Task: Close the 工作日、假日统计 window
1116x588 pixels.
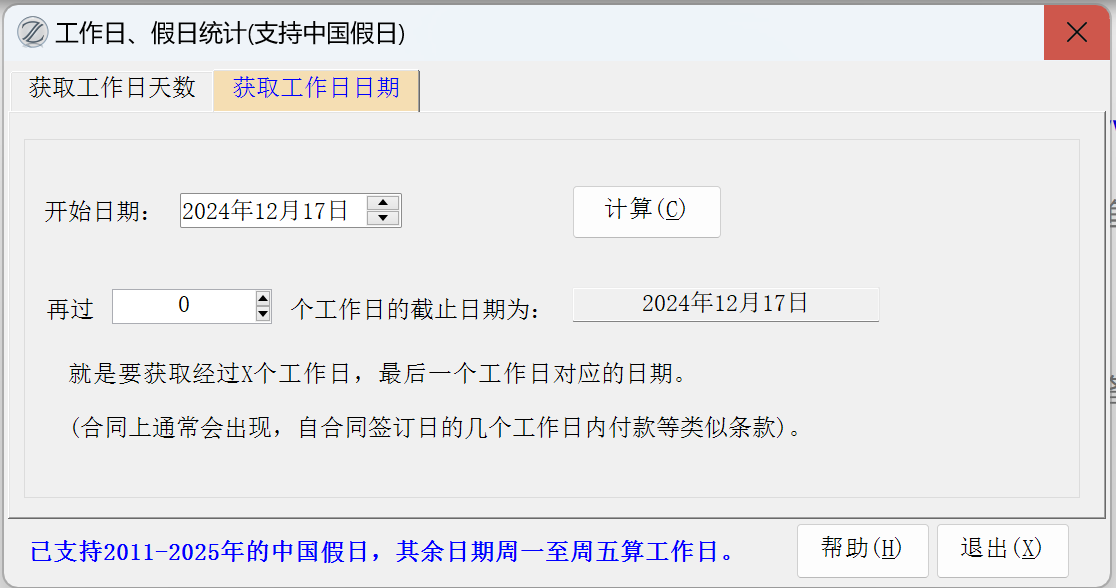Action: [x=1076, y=33]
